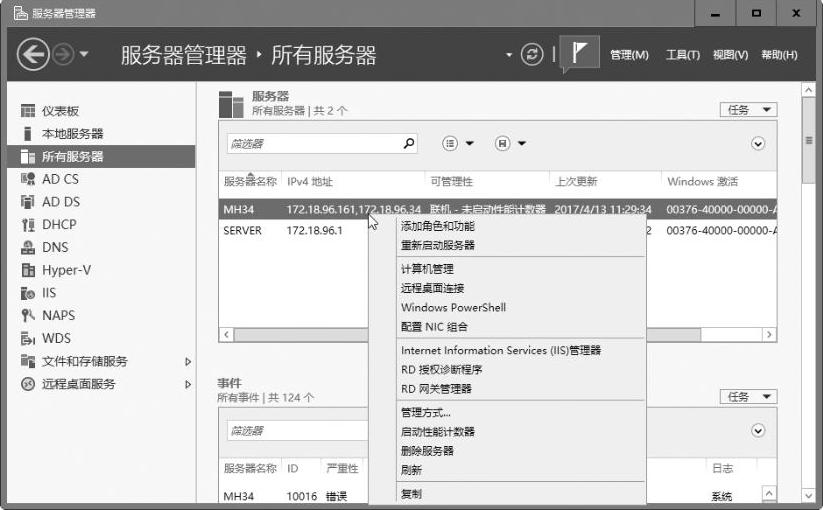Screen dimensions: 823x510
Task: Go back with the back arrow button
Action: click(x=33, y=54)
